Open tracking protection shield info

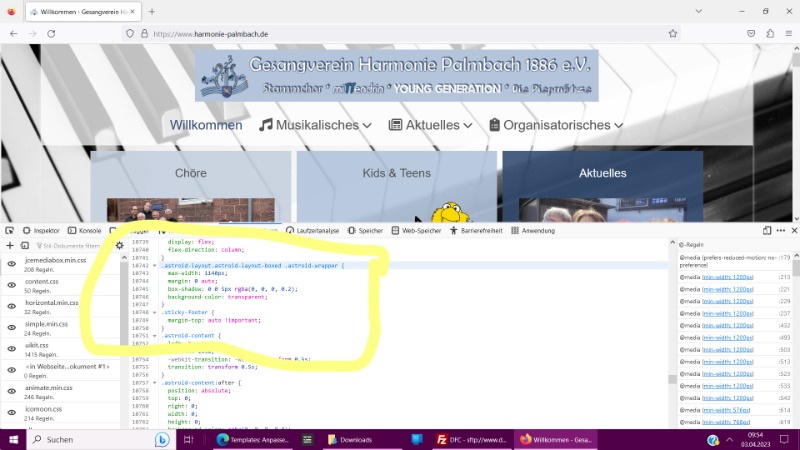point(130,34)
